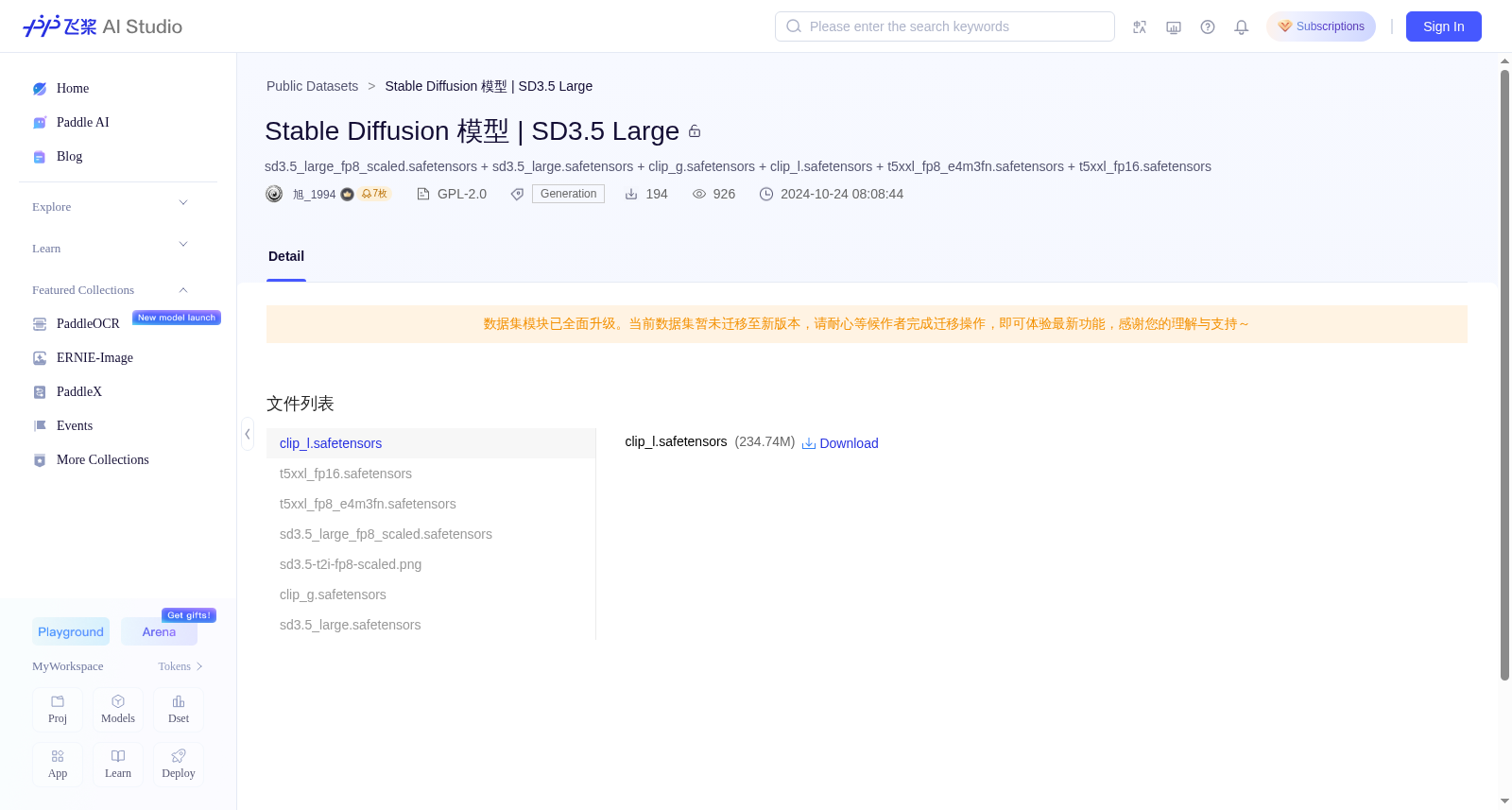The image size is (1512, 810).
Task: Click the Sign In button
Action: coord(1443,26)
